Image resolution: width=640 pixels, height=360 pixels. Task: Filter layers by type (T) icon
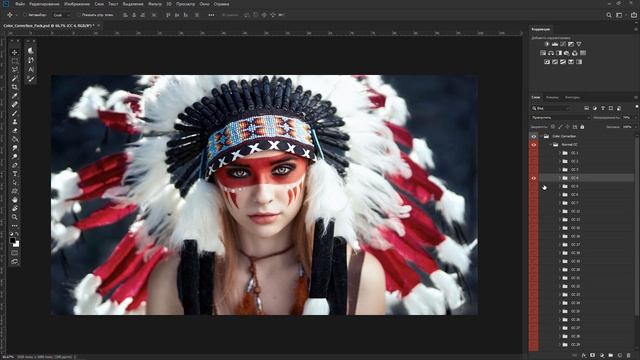pyautogui.click(x=603, y=108)
